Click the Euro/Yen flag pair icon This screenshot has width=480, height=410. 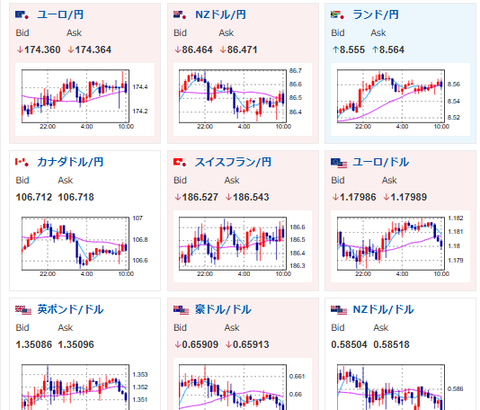[23, 15]
